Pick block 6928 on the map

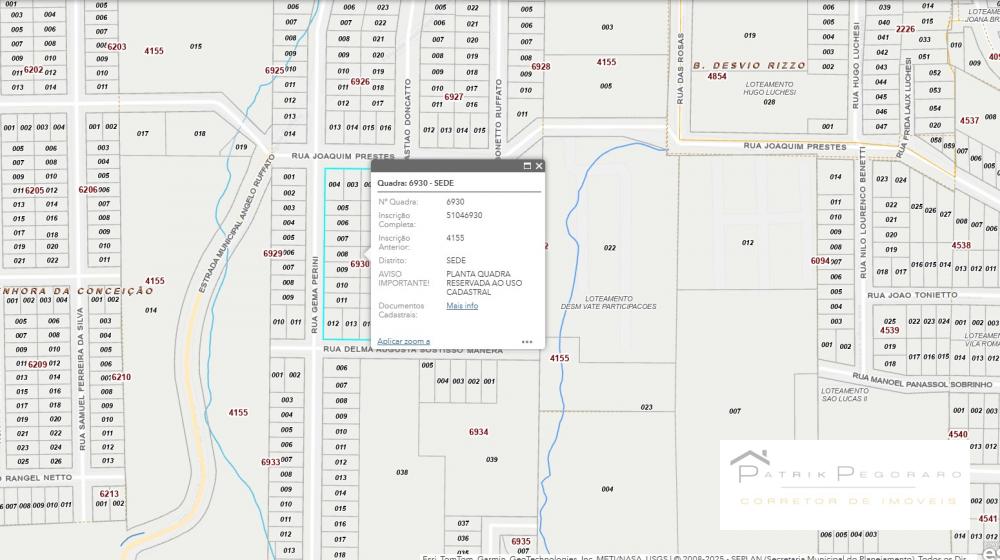coord(541,67)
